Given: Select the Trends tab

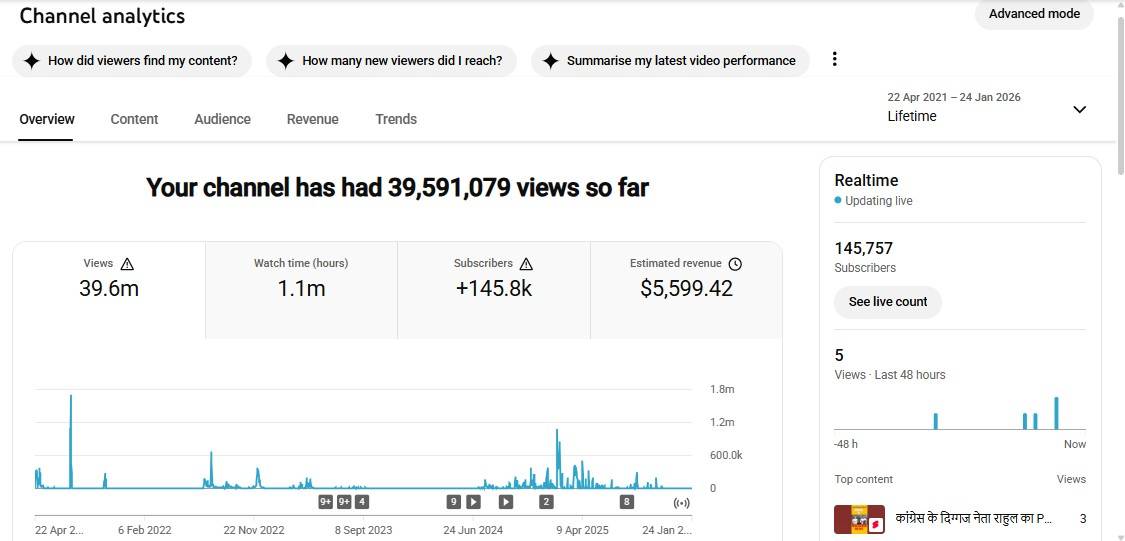Looking at the screenshot, I should click(396, 119).
